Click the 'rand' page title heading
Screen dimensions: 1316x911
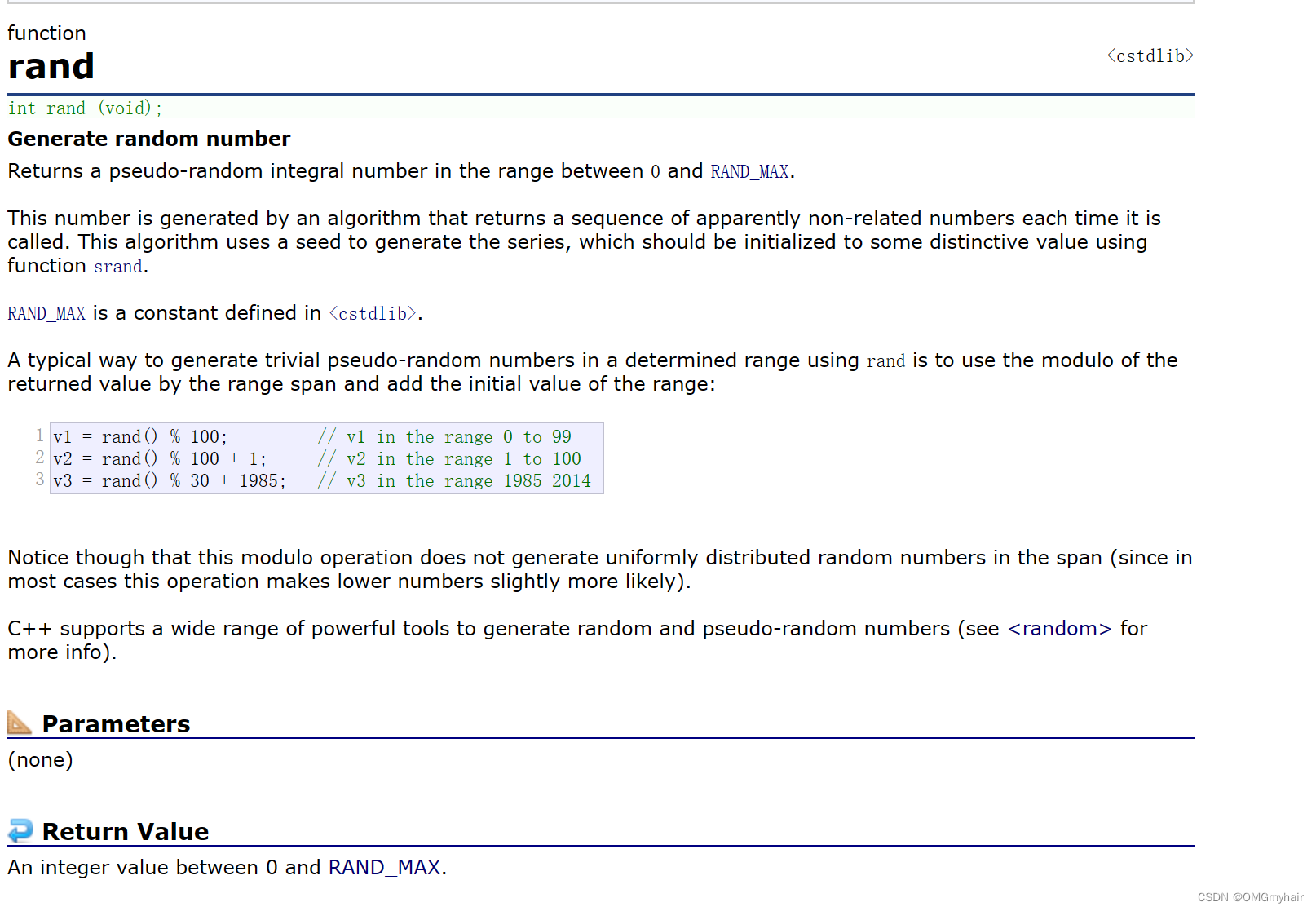tap(51, 67)
